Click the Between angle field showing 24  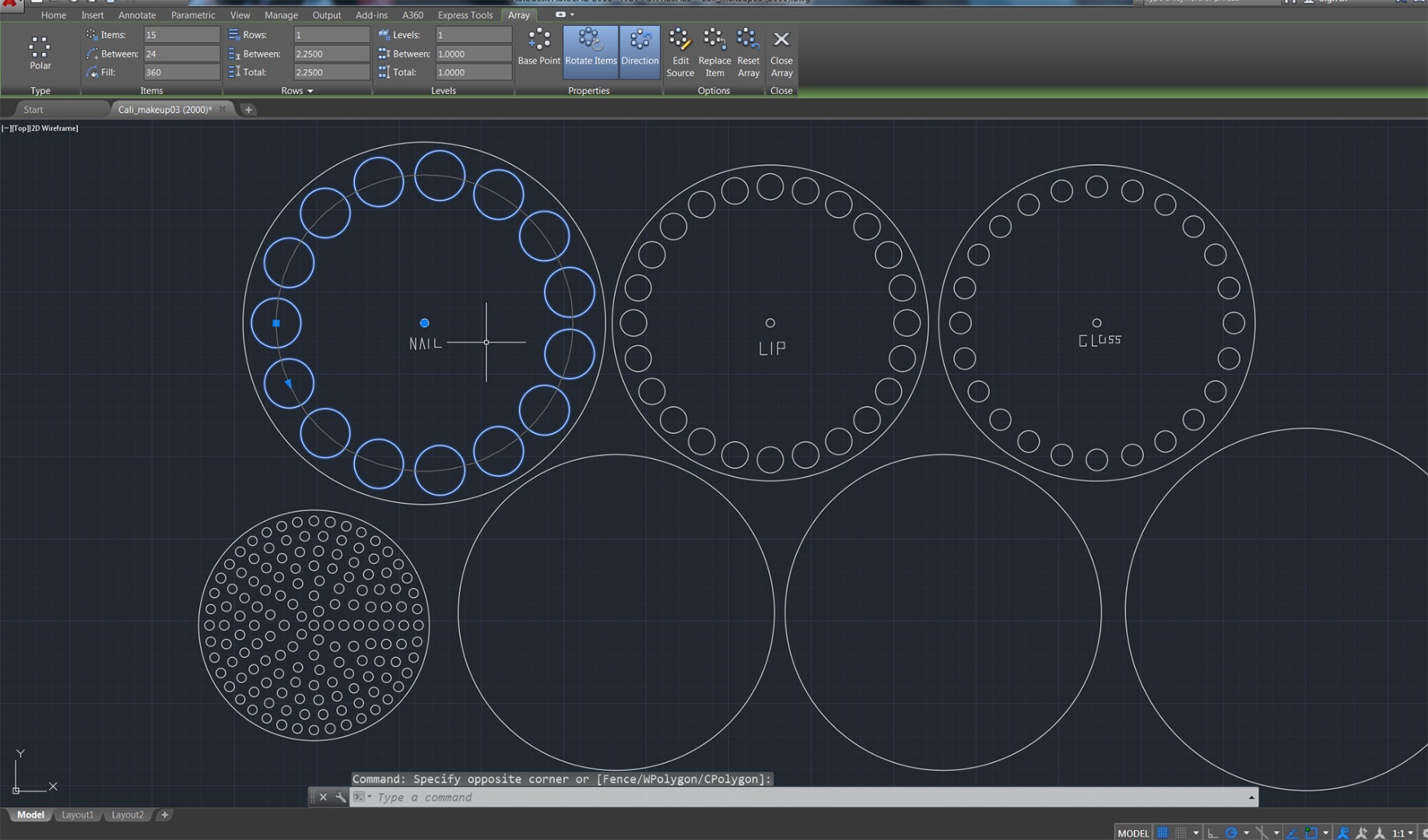(181, 53)
